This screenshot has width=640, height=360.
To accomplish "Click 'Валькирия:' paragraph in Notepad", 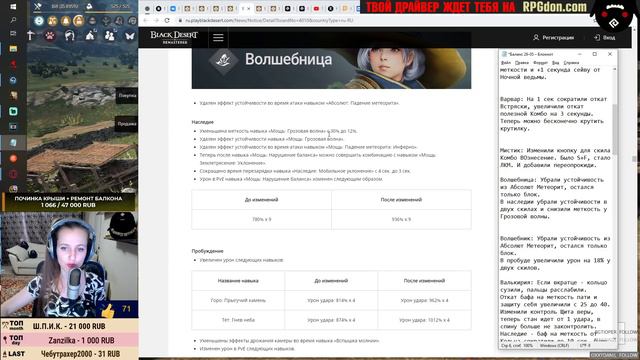I will coord(554,310).
